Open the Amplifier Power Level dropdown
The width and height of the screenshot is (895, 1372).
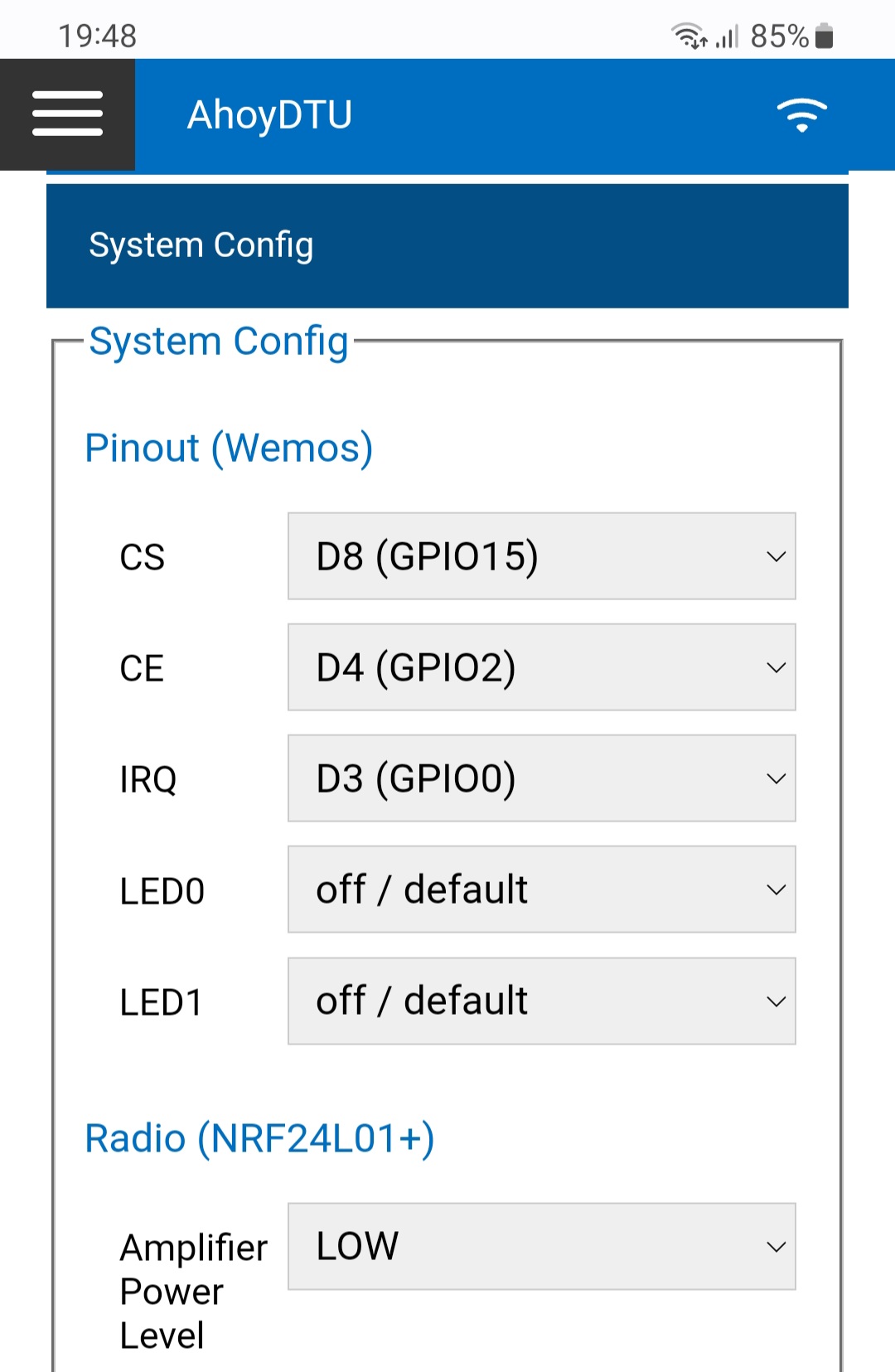coord(541,1246)
